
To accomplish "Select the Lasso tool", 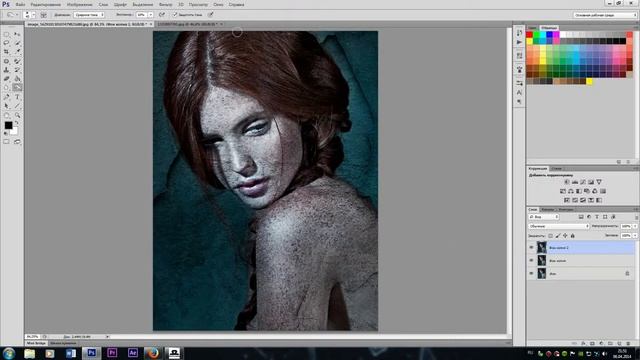I will [x=7, y=43].
